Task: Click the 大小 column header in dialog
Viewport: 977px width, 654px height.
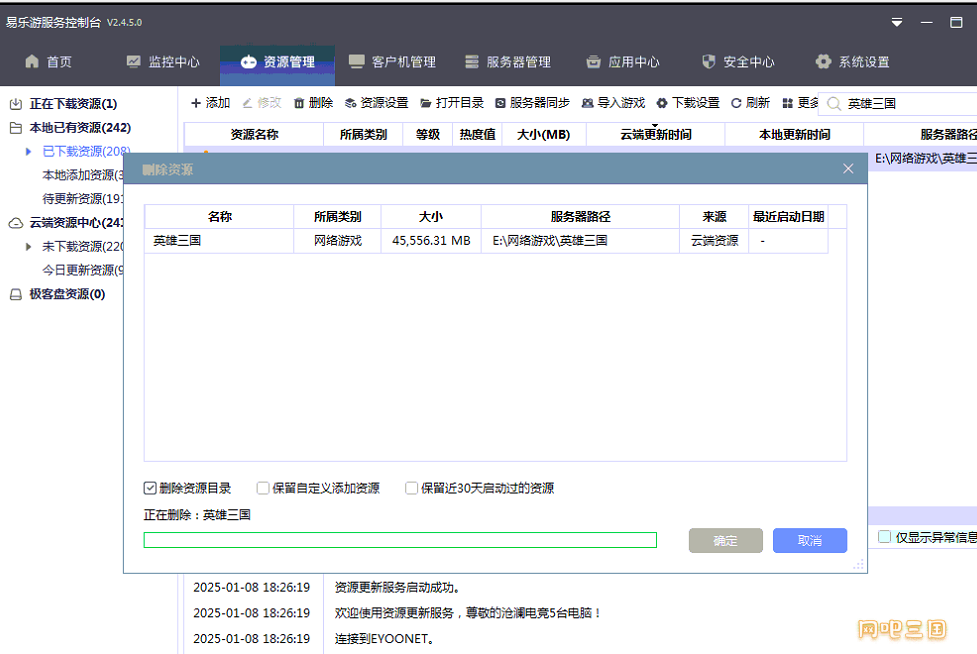Action: (431, 217)
